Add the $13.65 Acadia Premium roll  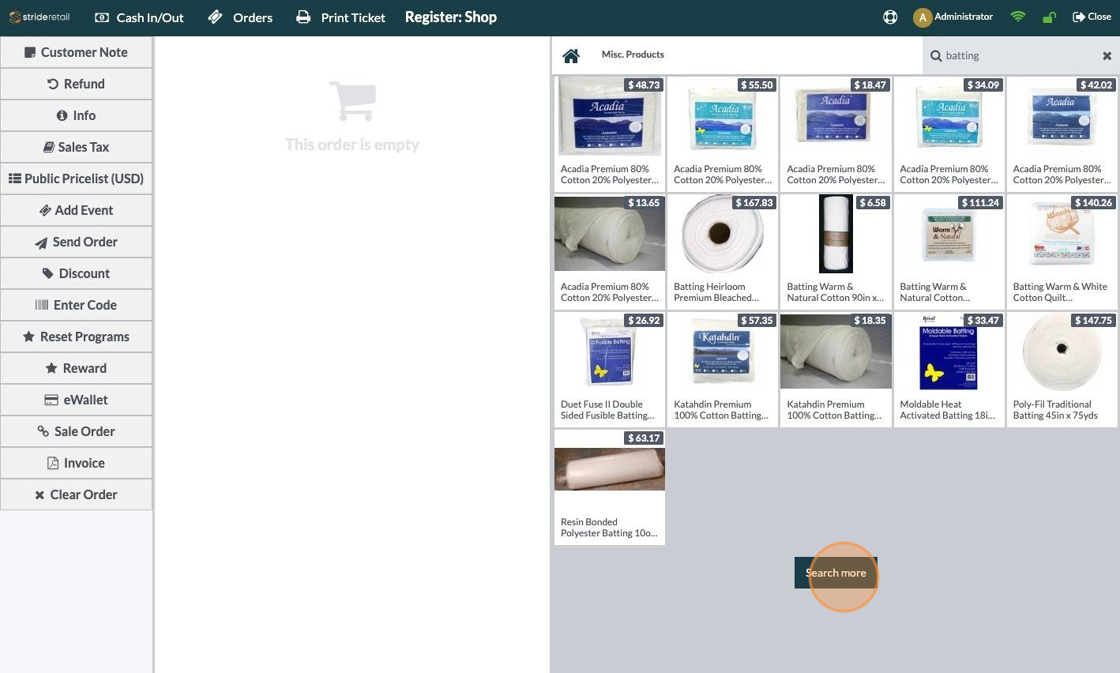click(x=609, y=251)
